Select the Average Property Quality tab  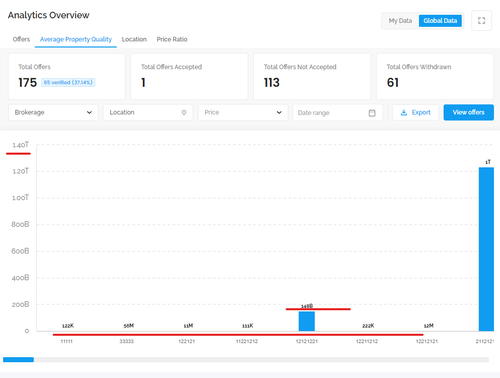pos(76,39)
